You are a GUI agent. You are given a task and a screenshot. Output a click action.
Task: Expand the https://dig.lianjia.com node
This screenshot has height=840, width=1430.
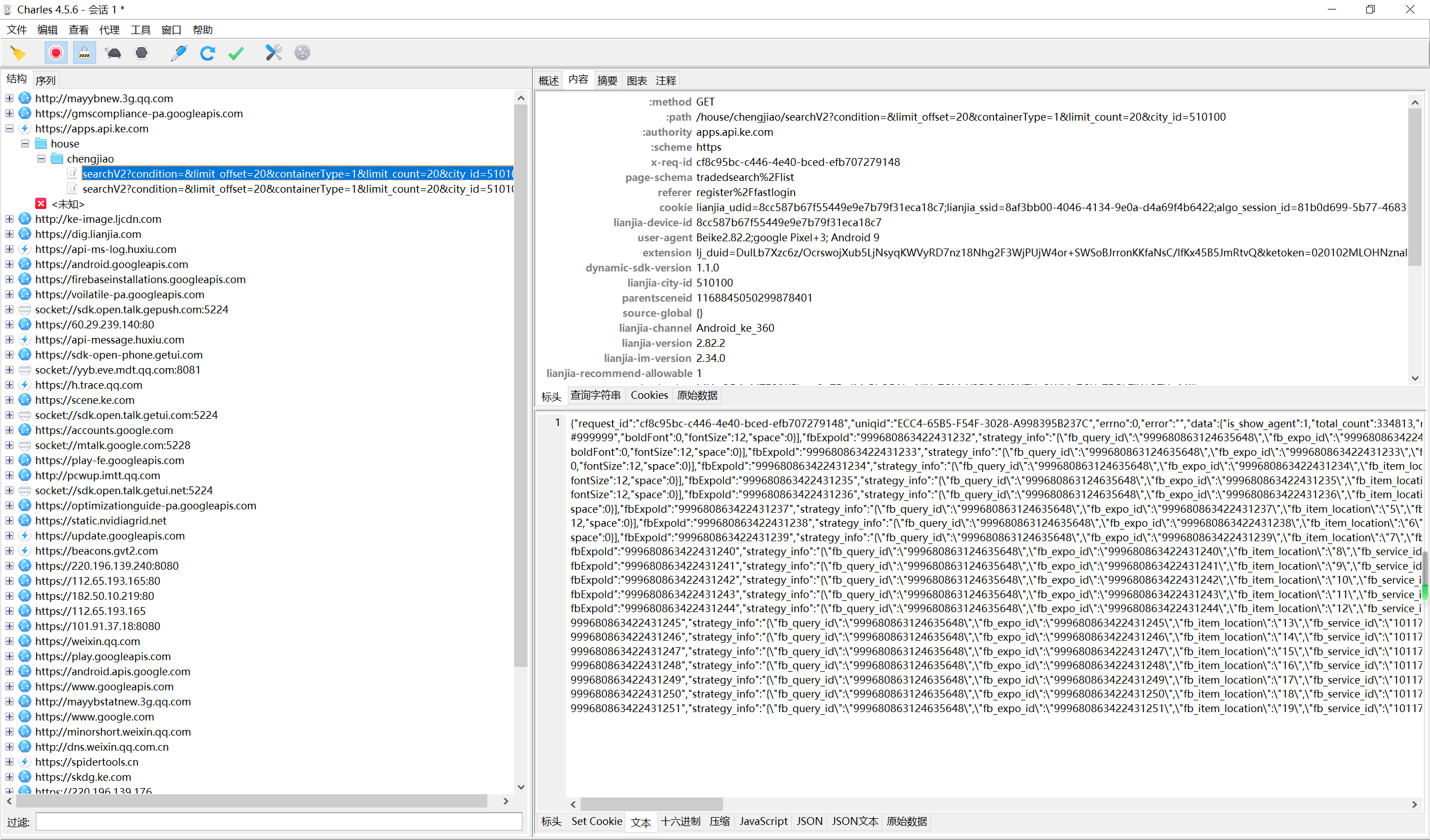coord(9,234)
